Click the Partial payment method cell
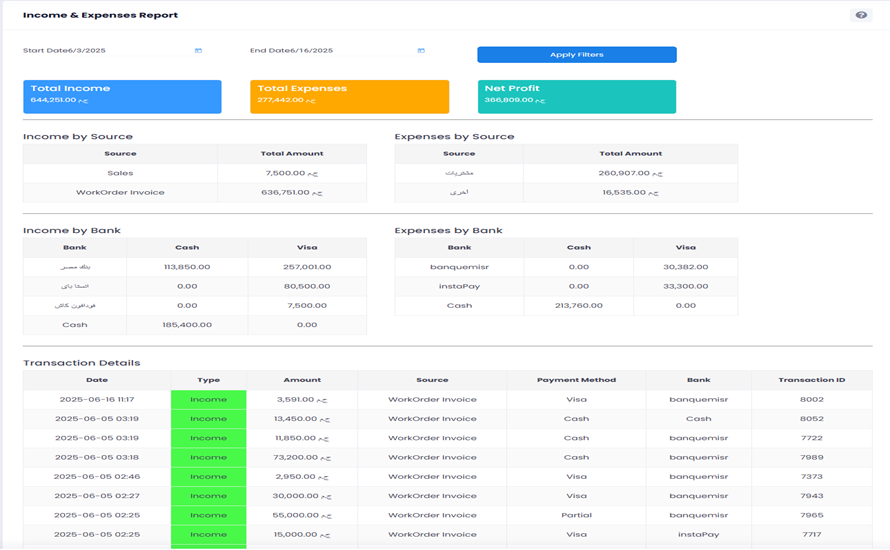This screenshot has width=890, height=550. click(576, 515)
